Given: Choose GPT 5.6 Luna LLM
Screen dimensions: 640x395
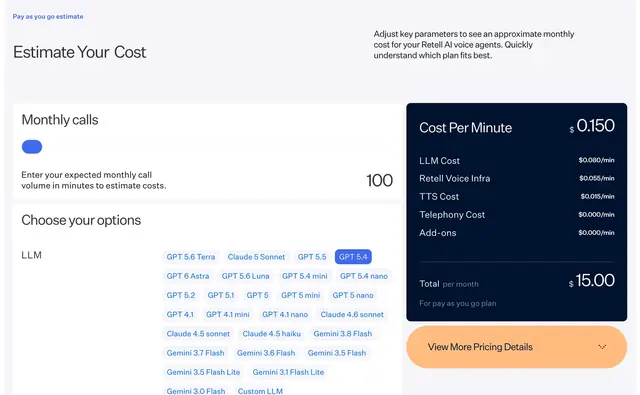Looking at the screenshot, I should pos(245,276).
